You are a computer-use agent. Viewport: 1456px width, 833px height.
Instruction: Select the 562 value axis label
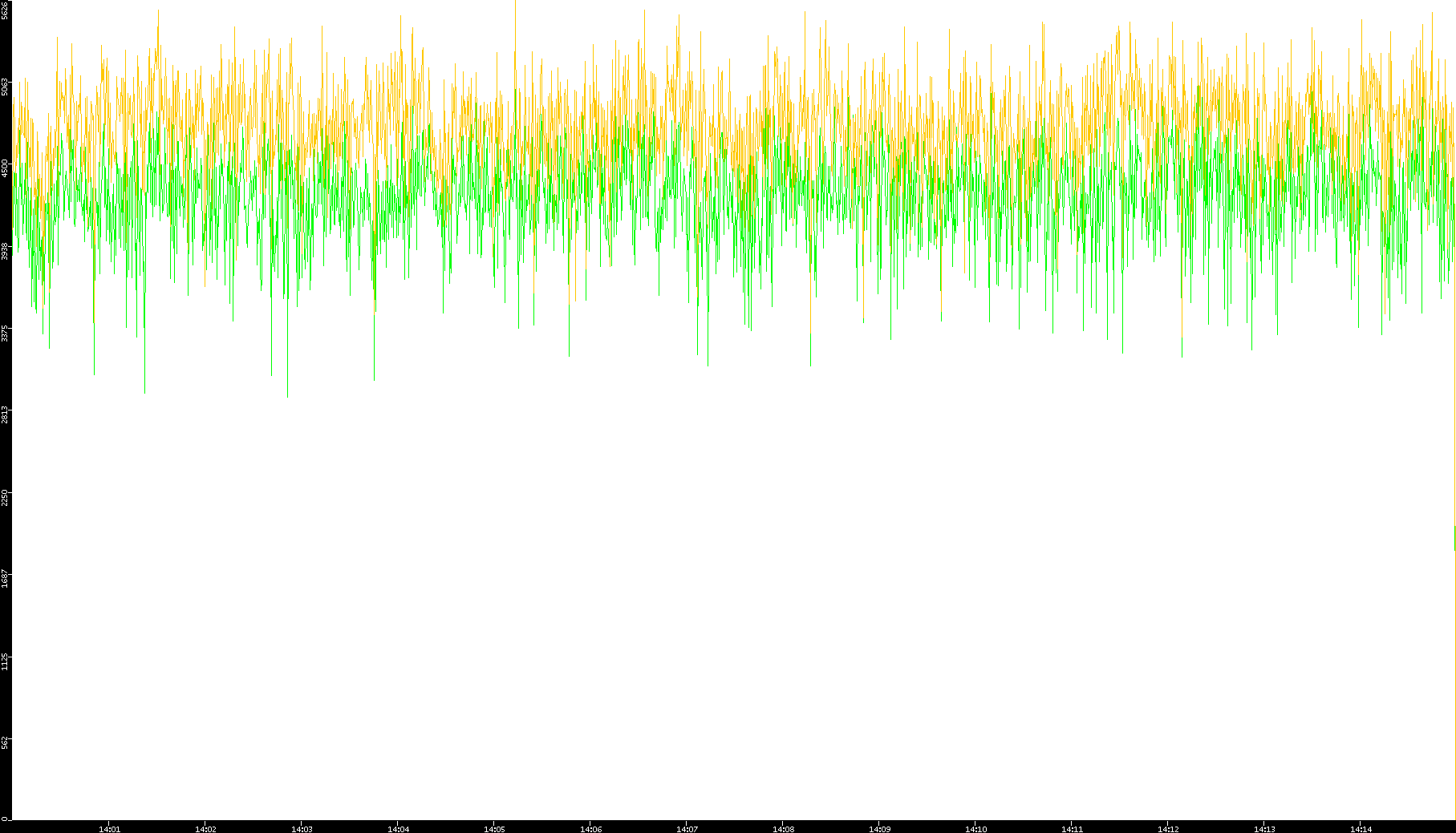5,743
